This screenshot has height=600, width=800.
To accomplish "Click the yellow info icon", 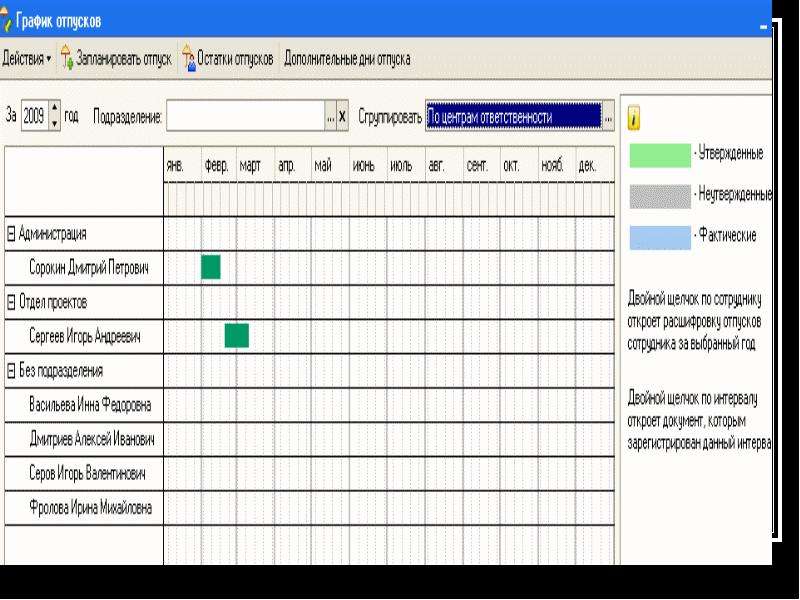I will 633,118.
